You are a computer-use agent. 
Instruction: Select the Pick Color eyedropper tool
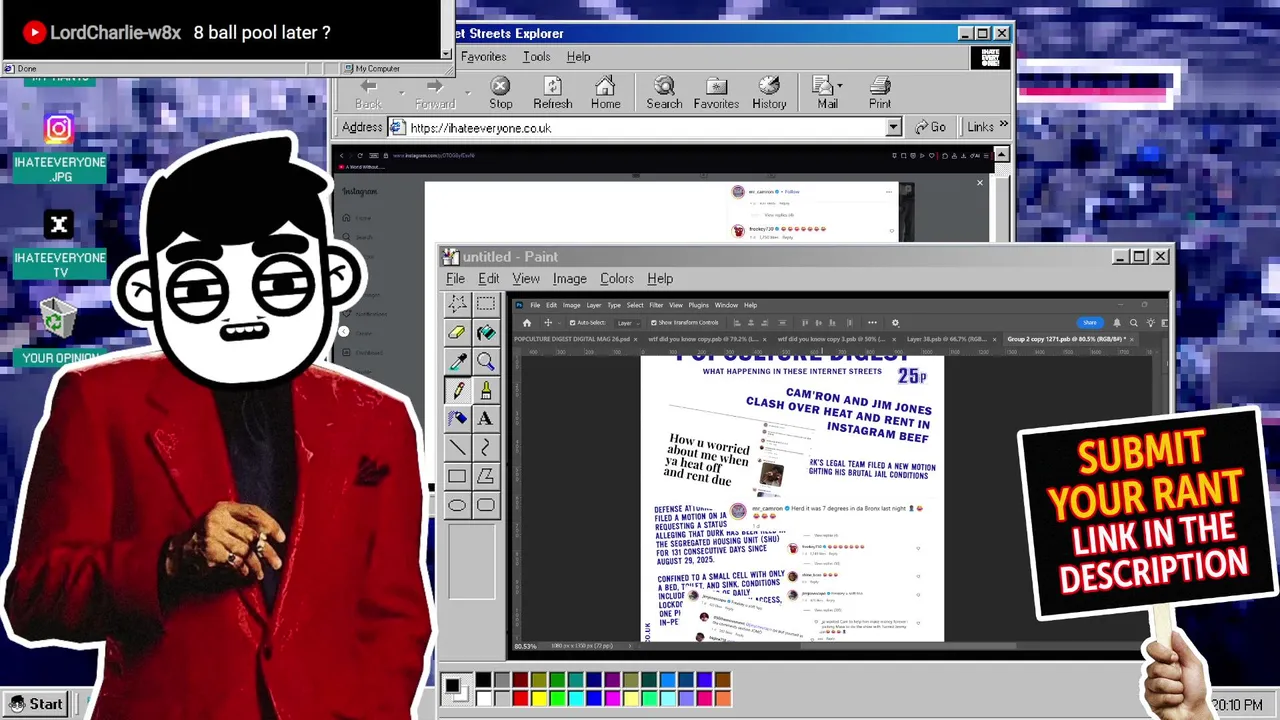coord(457,361)
